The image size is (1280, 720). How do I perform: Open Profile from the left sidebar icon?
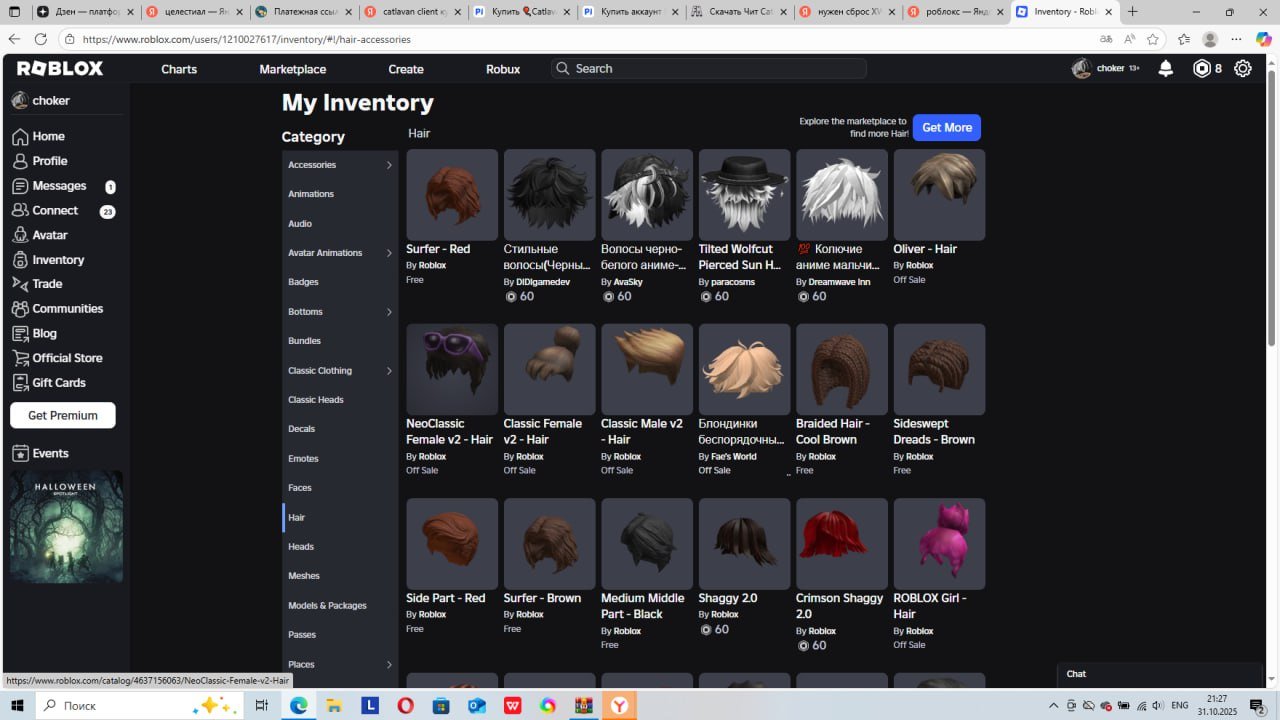(20, 161)
